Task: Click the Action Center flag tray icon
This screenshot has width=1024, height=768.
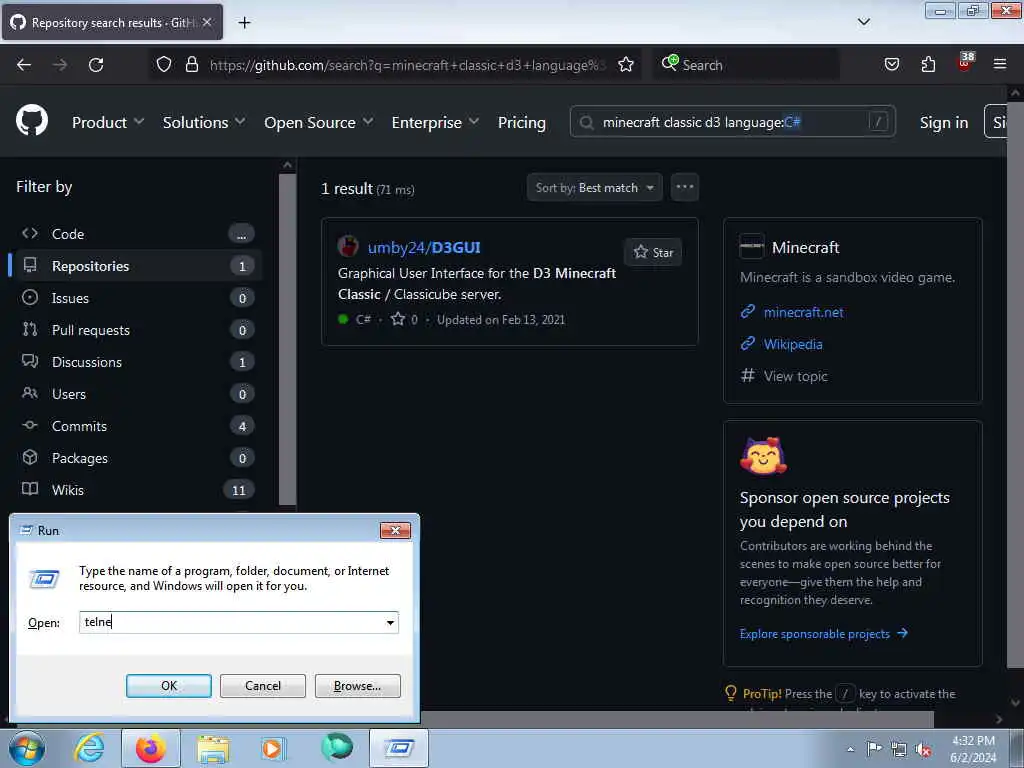Action: click(x=874, y=749)
